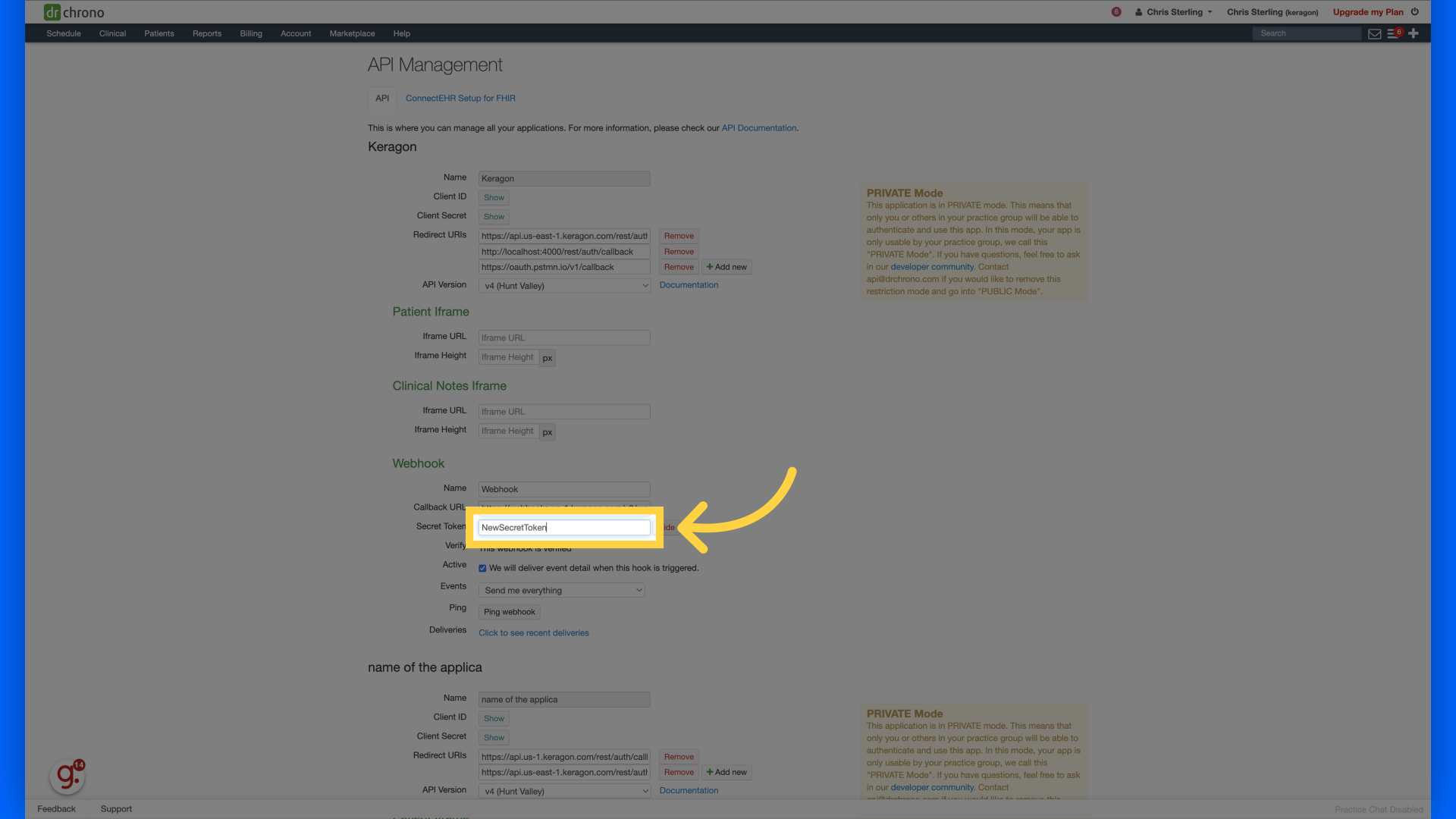Open the red notification count badge in header
Image resolution: width=1456 pixels, height=819 pixels.
1116,12
